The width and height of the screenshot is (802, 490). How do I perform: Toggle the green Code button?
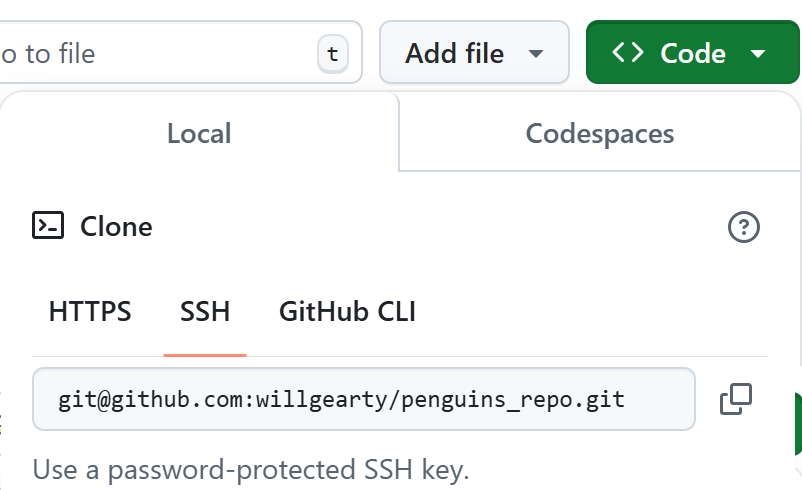(693, 52)
